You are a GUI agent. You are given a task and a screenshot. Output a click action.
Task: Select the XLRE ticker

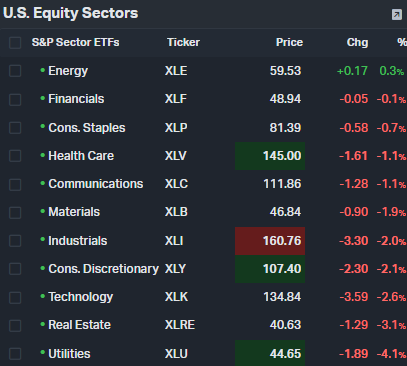tap(180, 325)
